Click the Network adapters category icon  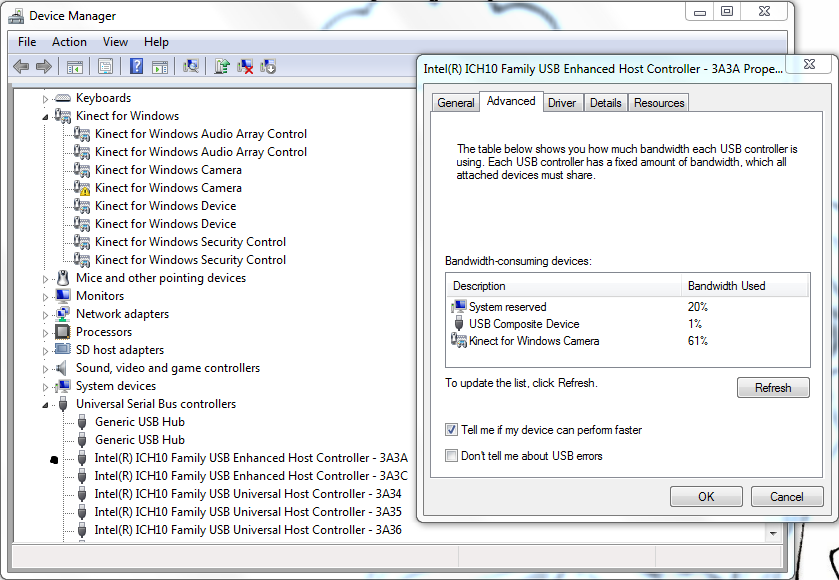63,314
